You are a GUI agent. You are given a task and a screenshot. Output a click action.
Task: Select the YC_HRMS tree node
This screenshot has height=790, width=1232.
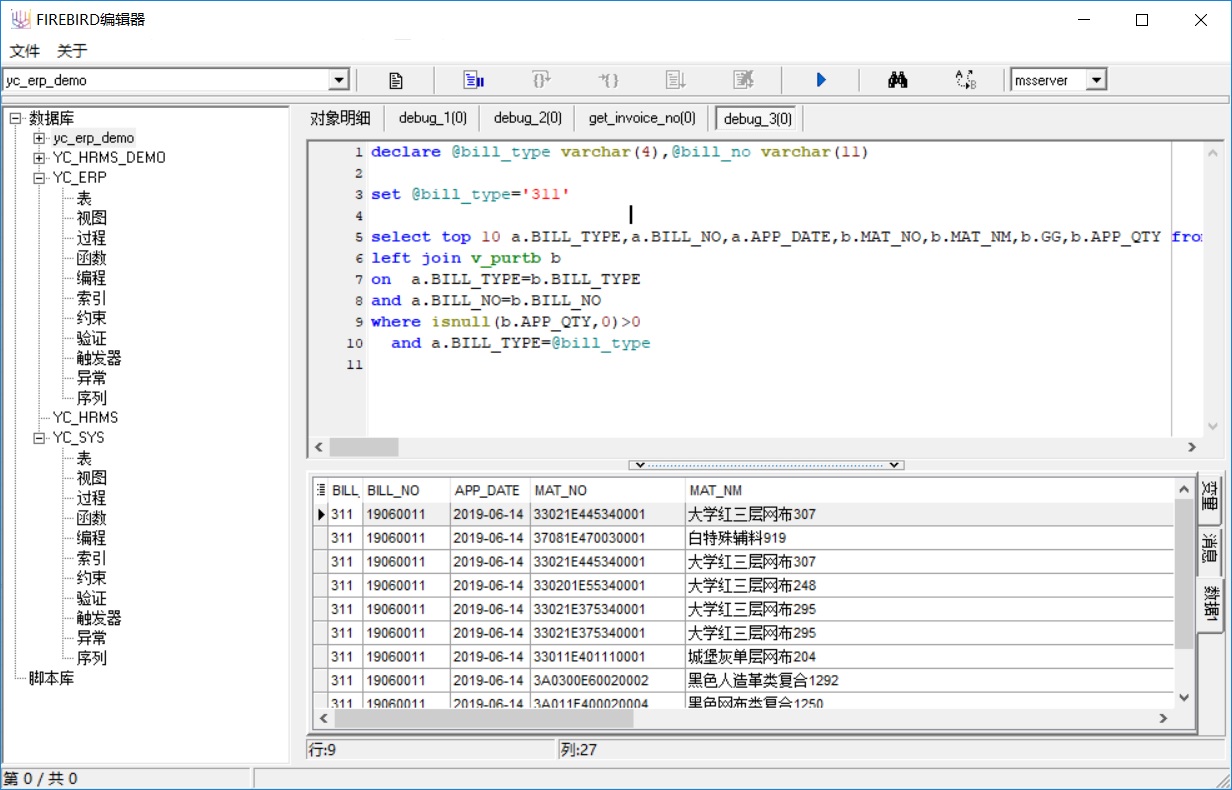[x=85, y=418]
